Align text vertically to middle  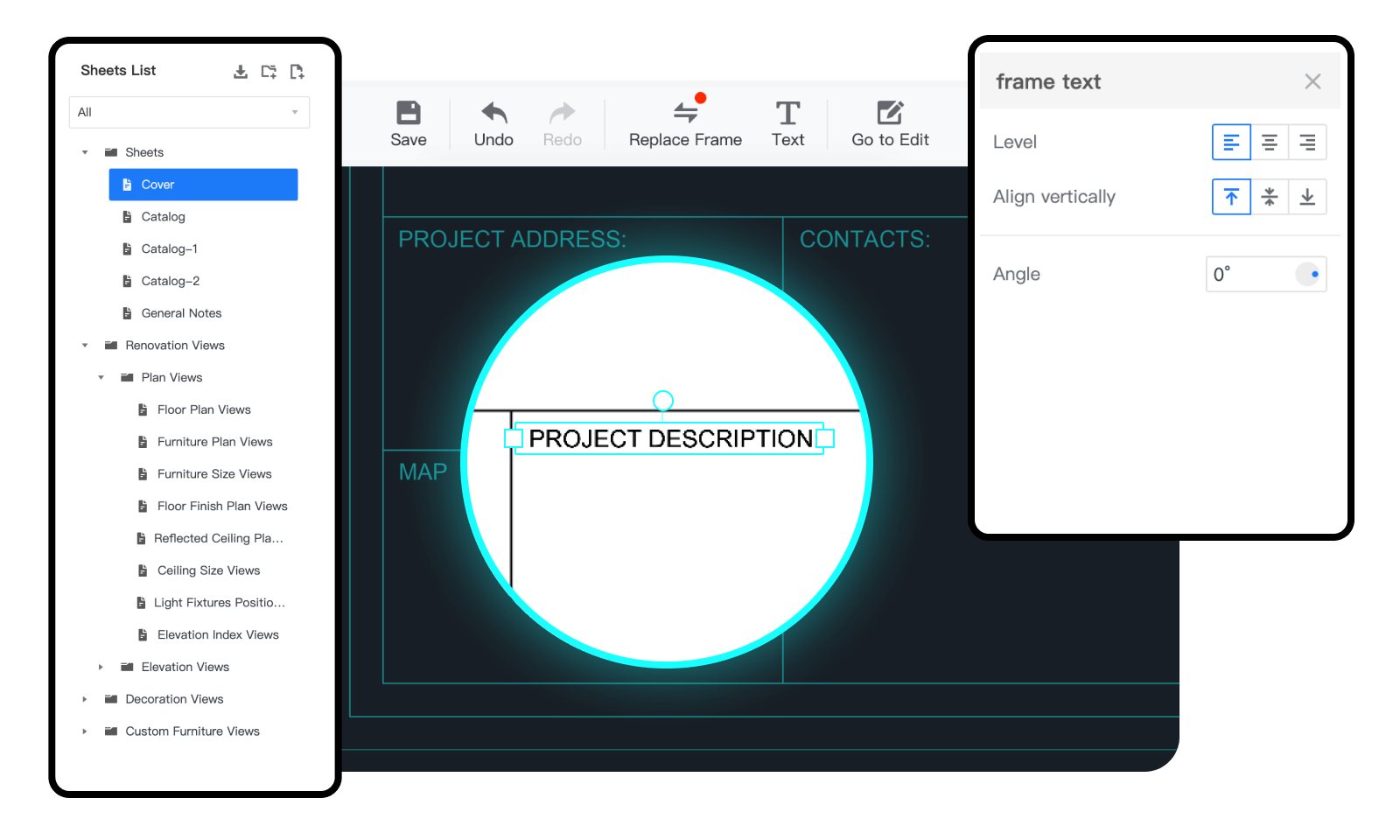1270,197
